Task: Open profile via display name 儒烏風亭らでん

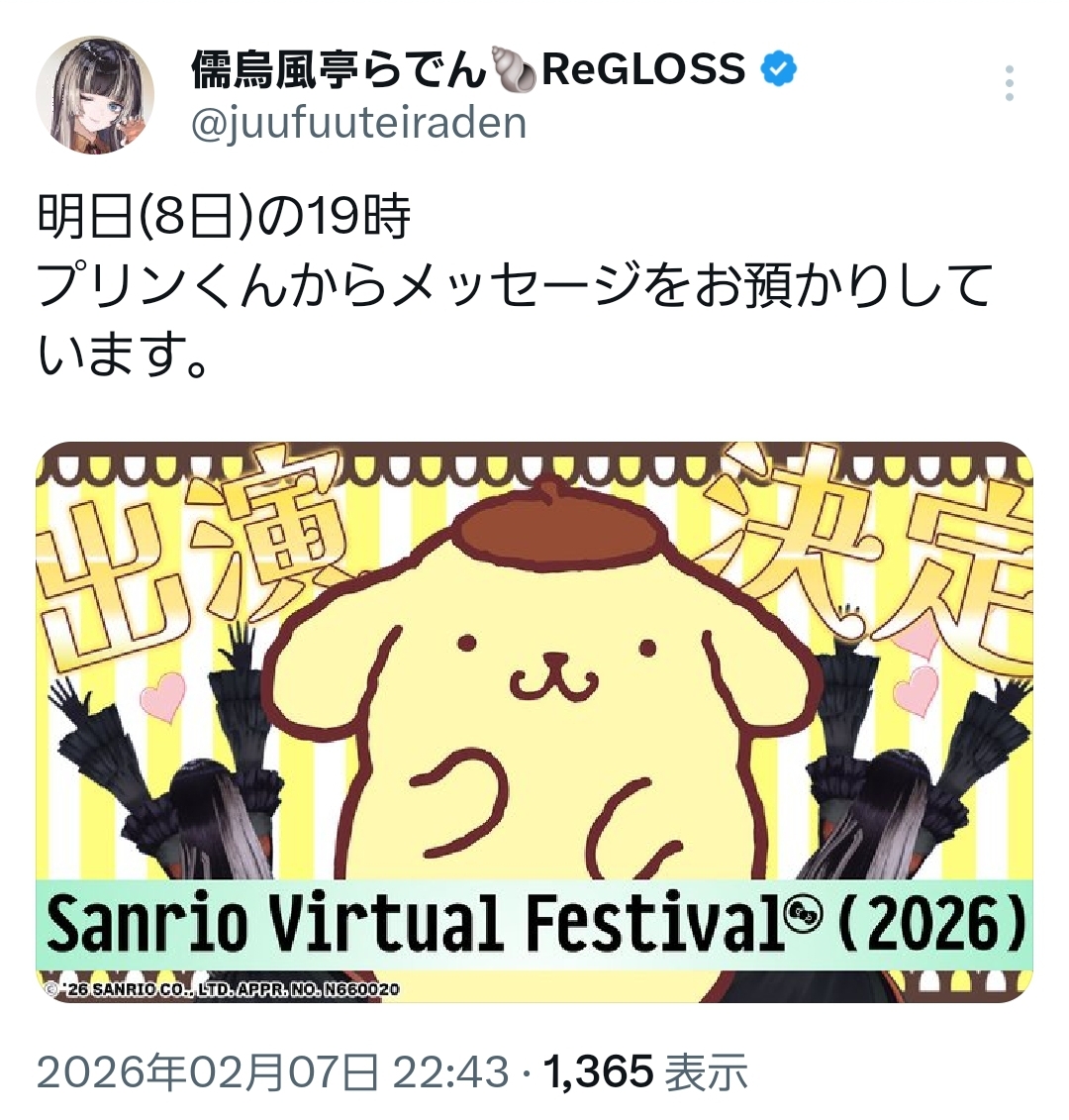Action: click(x=339, y=70)
